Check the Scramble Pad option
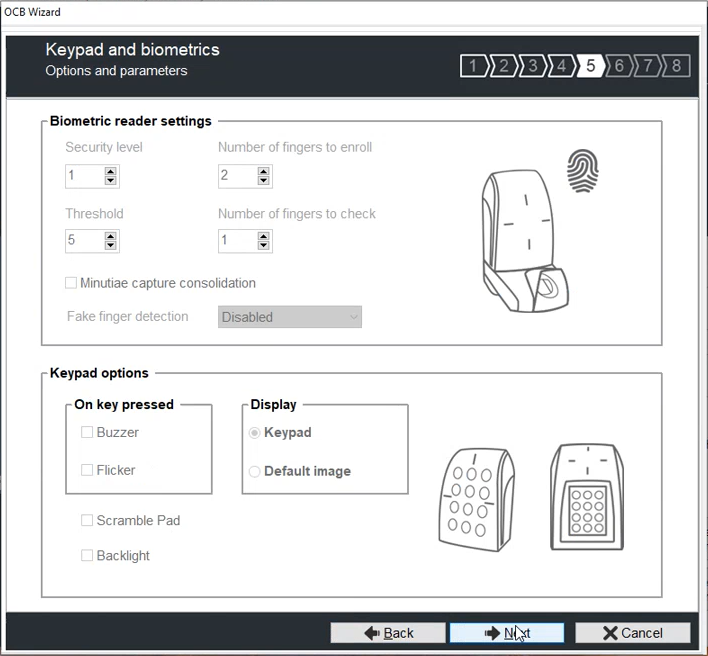This screenshot has height=656, width=708. 87,520
